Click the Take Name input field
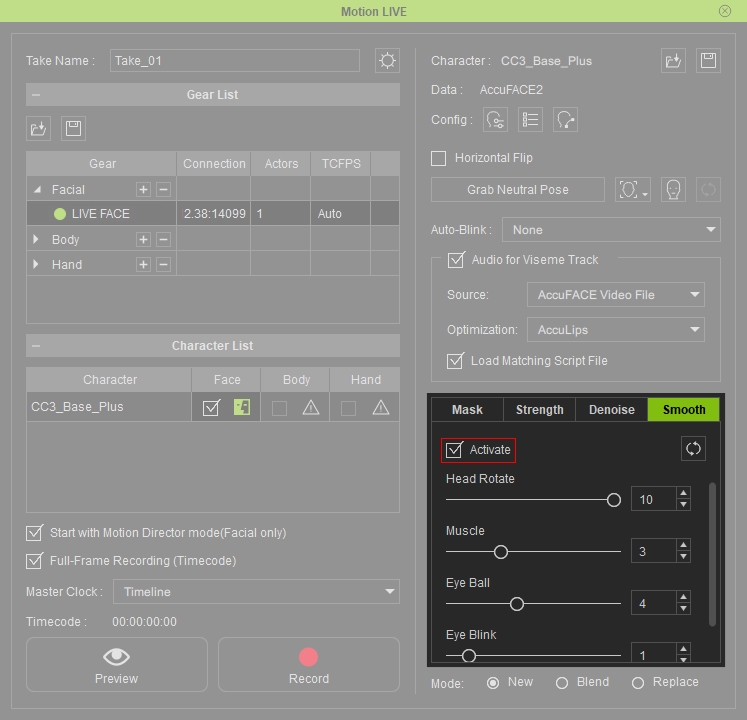 [235, 61]
